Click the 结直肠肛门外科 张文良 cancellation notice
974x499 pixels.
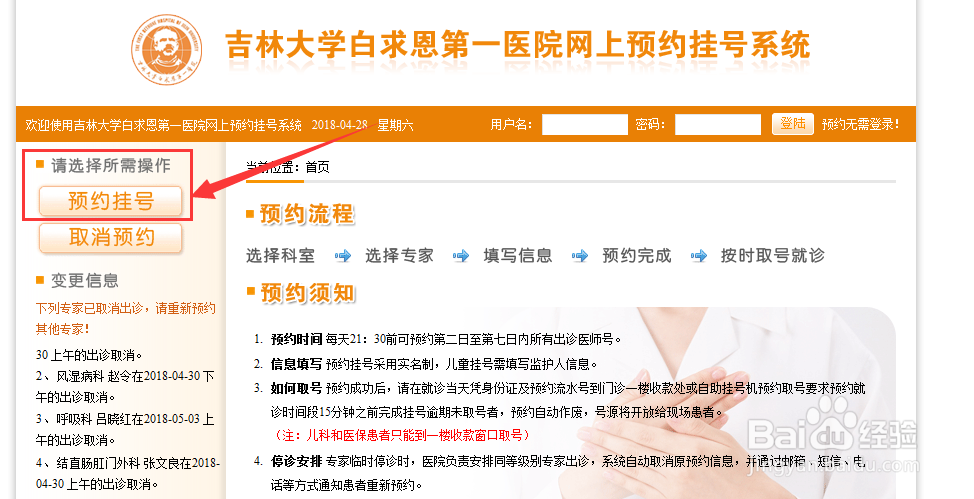[127, 473]
